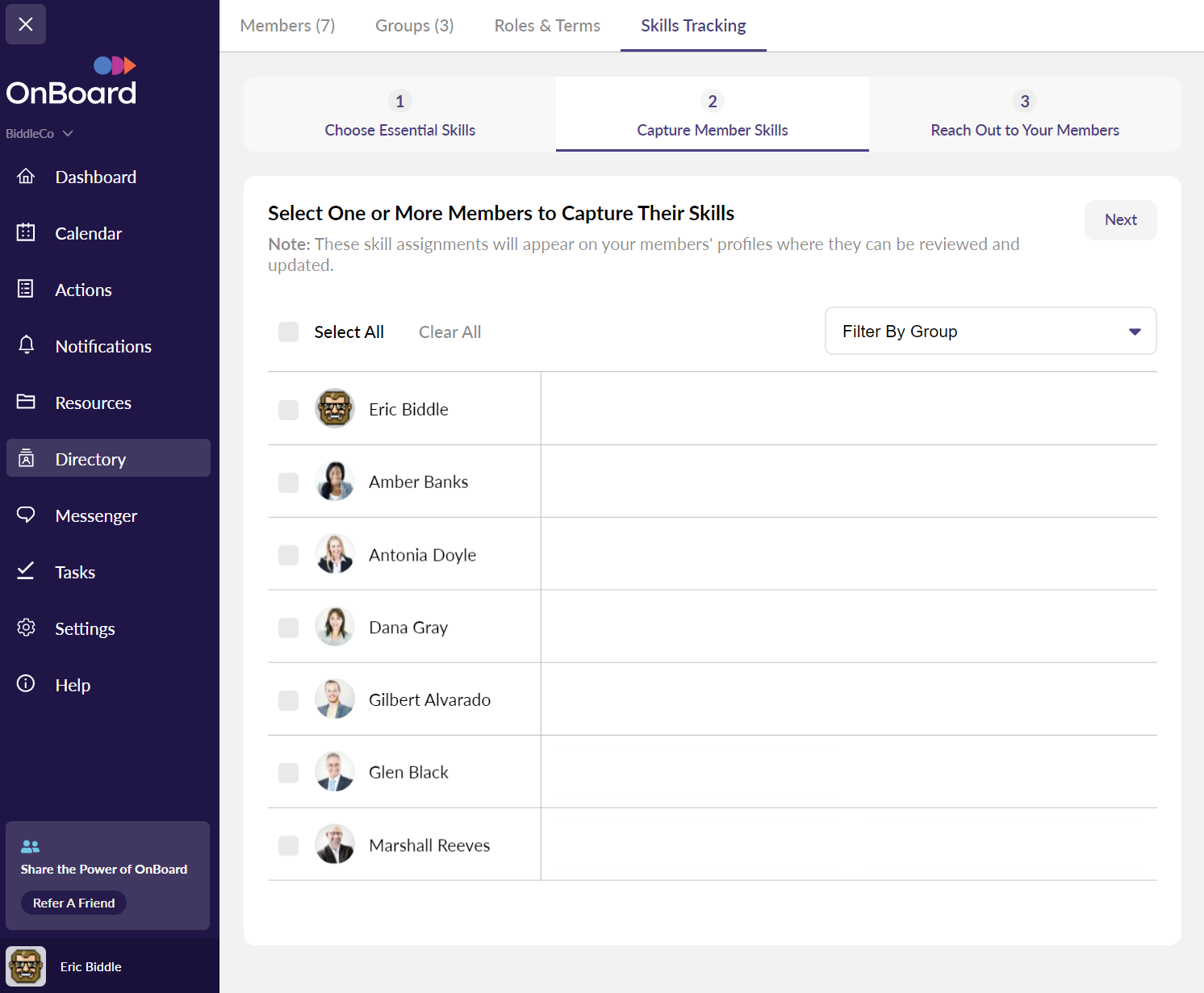
Task: Open the BiddleCo organization switcher
Action: tap(40, 134)
